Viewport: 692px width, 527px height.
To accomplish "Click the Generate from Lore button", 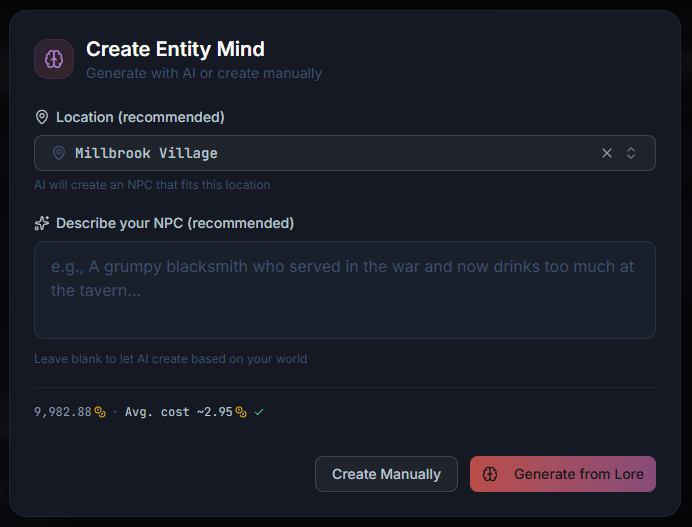I will pyautogui.click(x=563, y=474).
